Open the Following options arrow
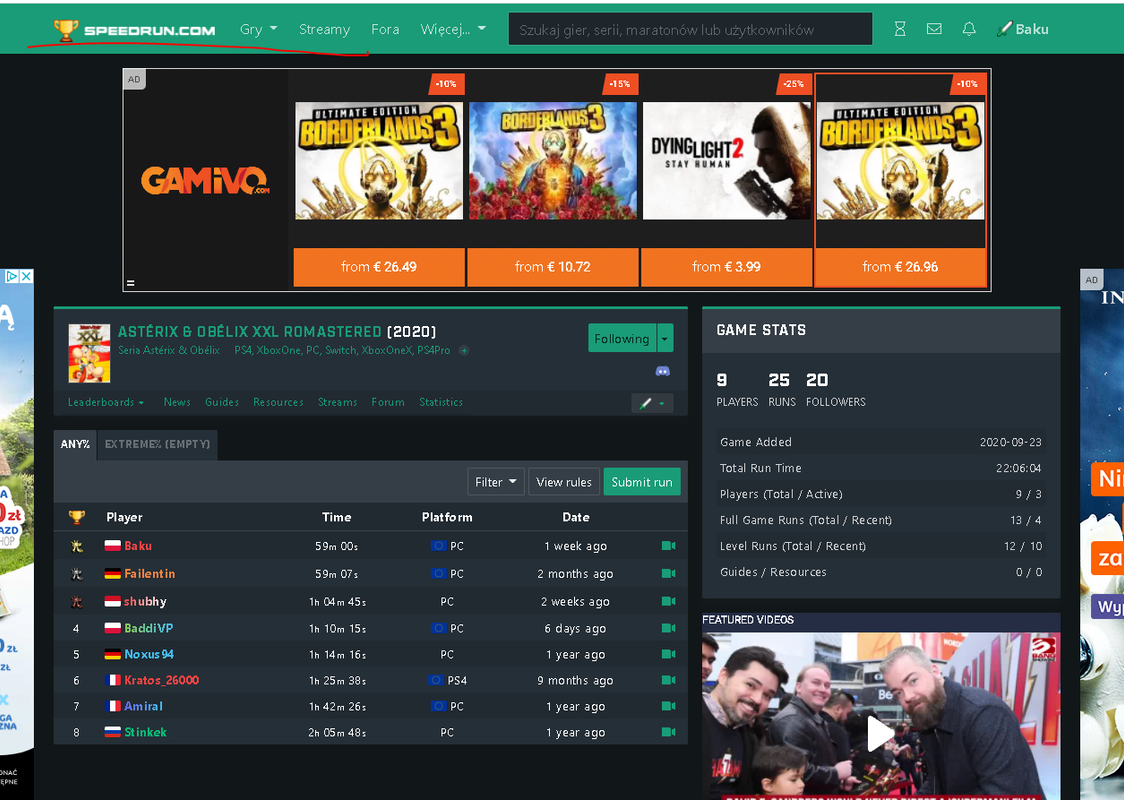Screen dimensions: 1124x800 coord(665,338)
